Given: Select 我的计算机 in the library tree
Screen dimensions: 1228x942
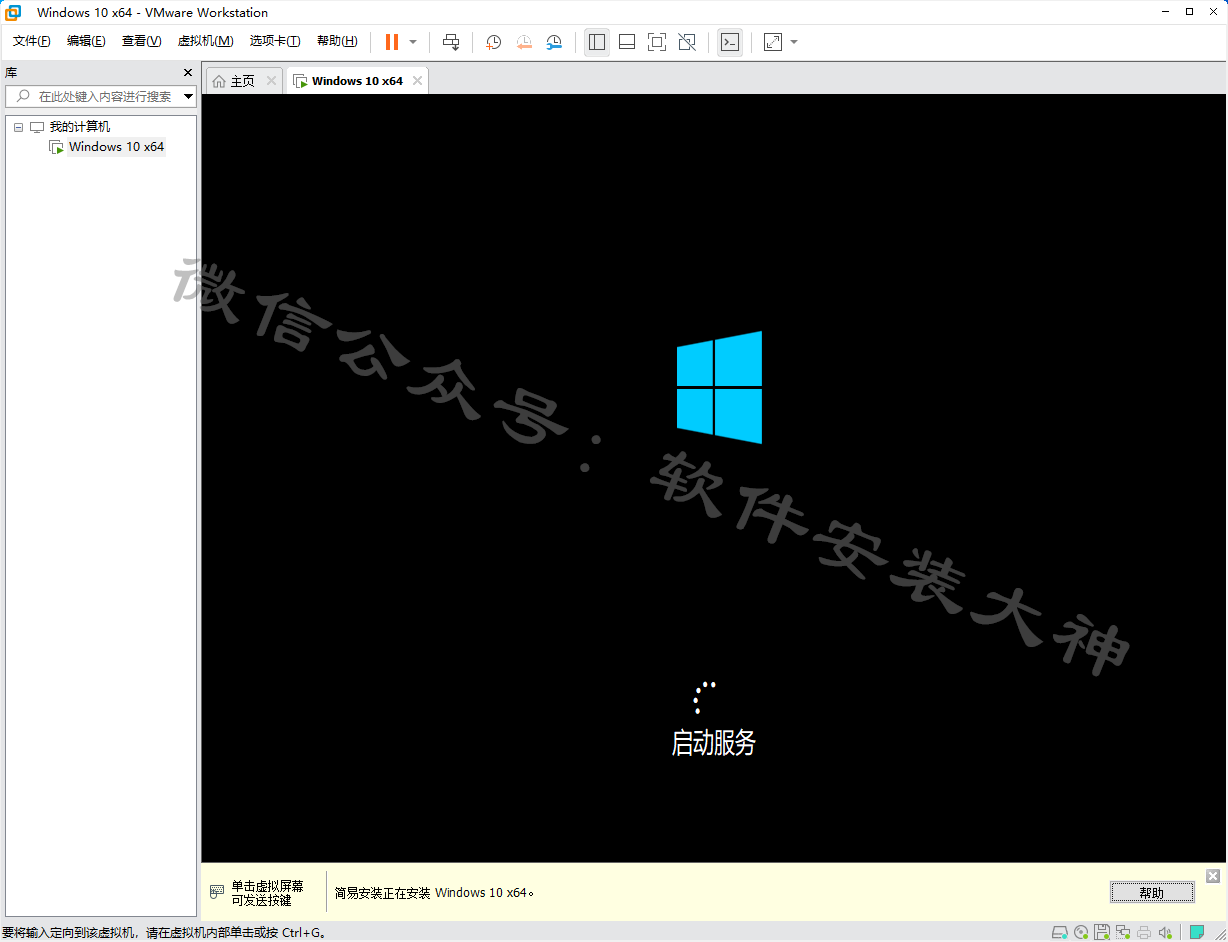Looking at the screenshot, I should click(x=80, y=127).
